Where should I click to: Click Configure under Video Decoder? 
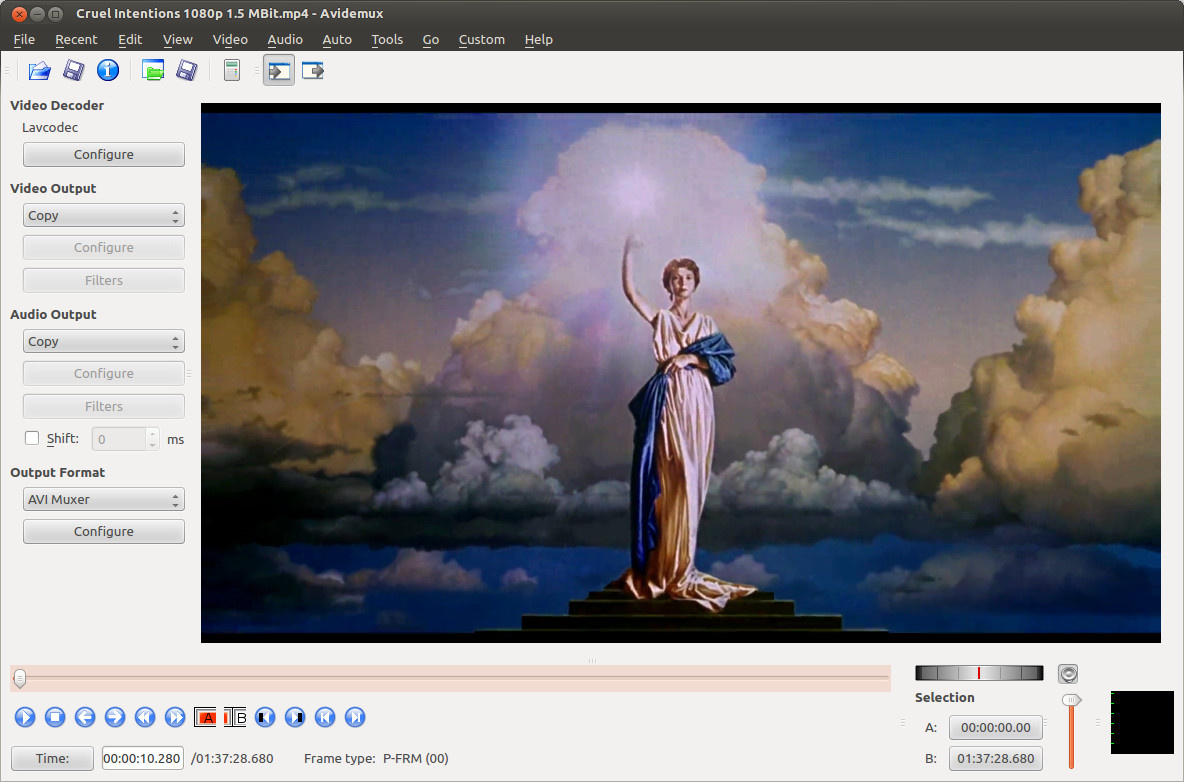pyautogui.click(x=103, y=155)
